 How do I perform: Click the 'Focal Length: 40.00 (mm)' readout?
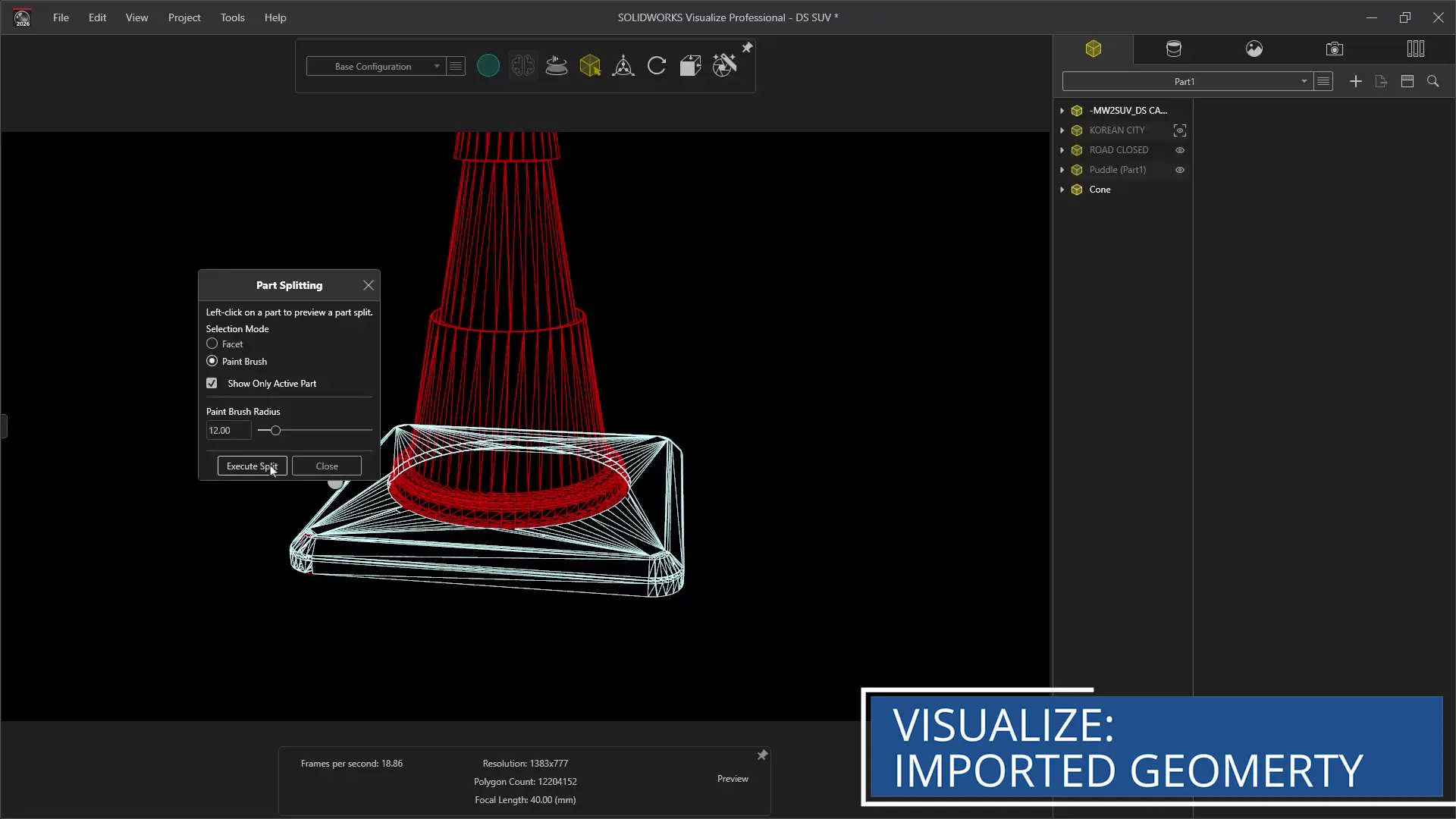click(526, 799)
